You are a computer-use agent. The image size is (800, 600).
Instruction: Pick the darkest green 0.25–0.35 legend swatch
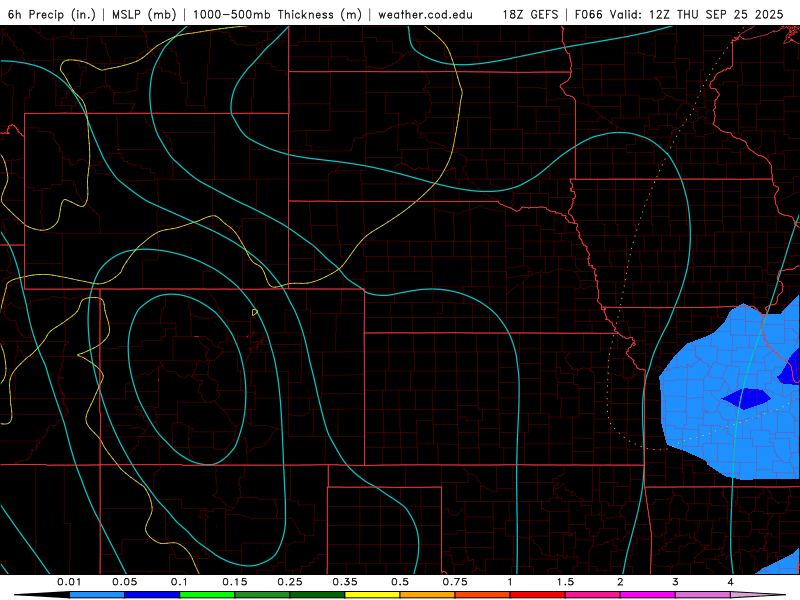[x=317, y=595]
